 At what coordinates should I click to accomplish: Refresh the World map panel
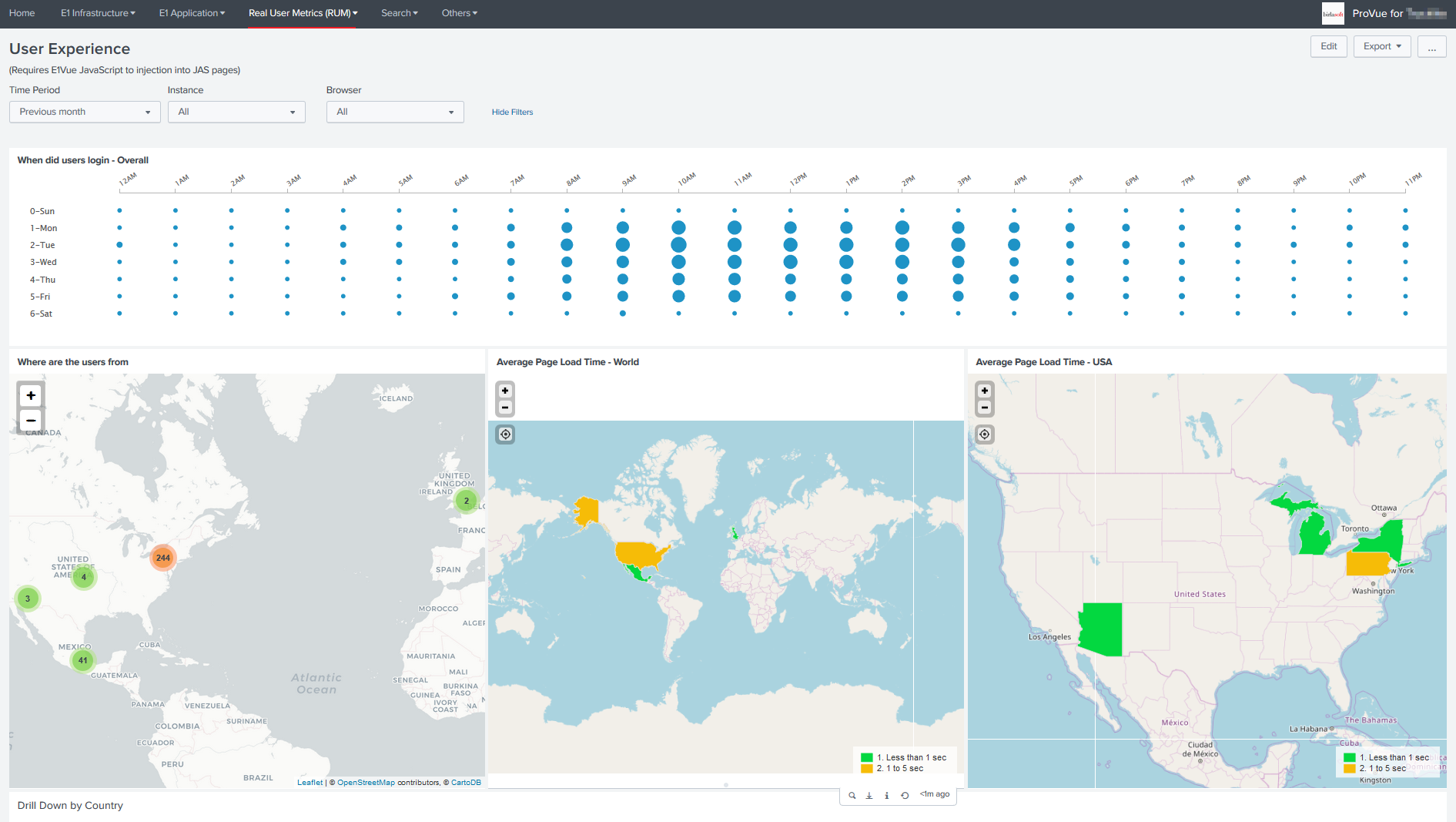point(905,795)
